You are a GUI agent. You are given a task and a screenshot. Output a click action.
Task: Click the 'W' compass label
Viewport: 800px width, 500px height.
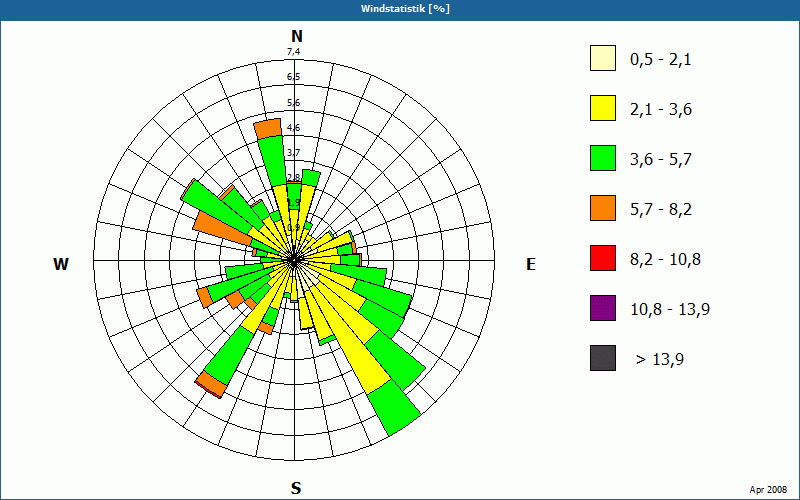click(x=61, y=264)
